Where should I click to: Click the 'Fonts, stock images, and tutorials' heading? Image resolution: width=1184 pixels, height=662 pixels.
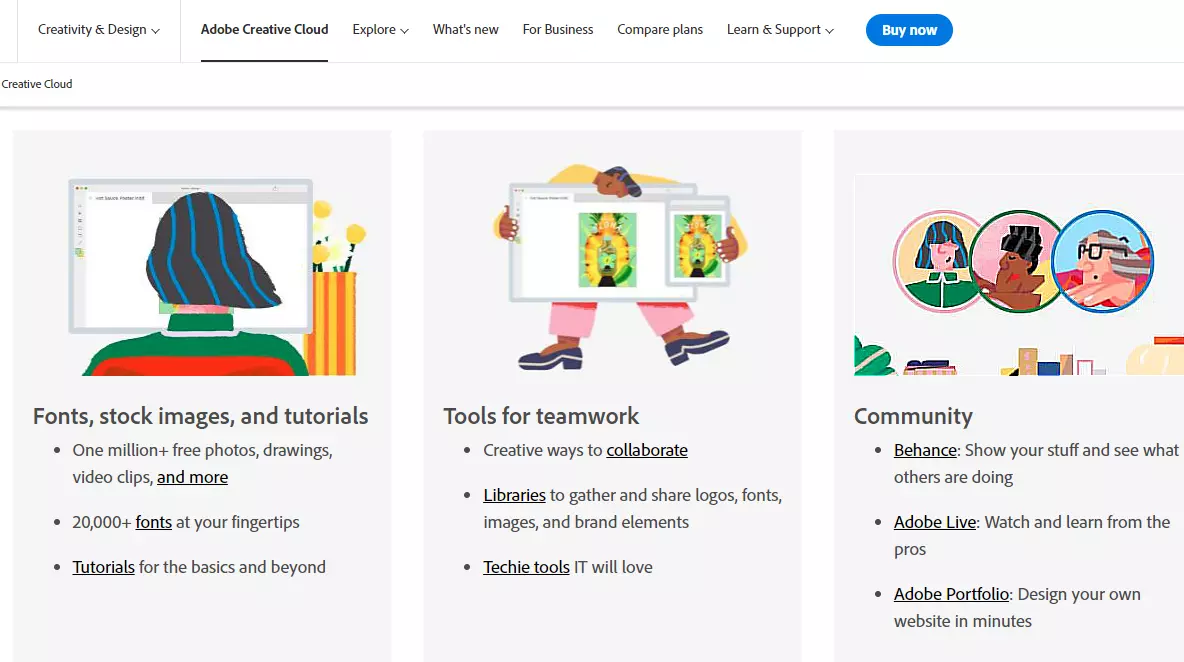200,416
